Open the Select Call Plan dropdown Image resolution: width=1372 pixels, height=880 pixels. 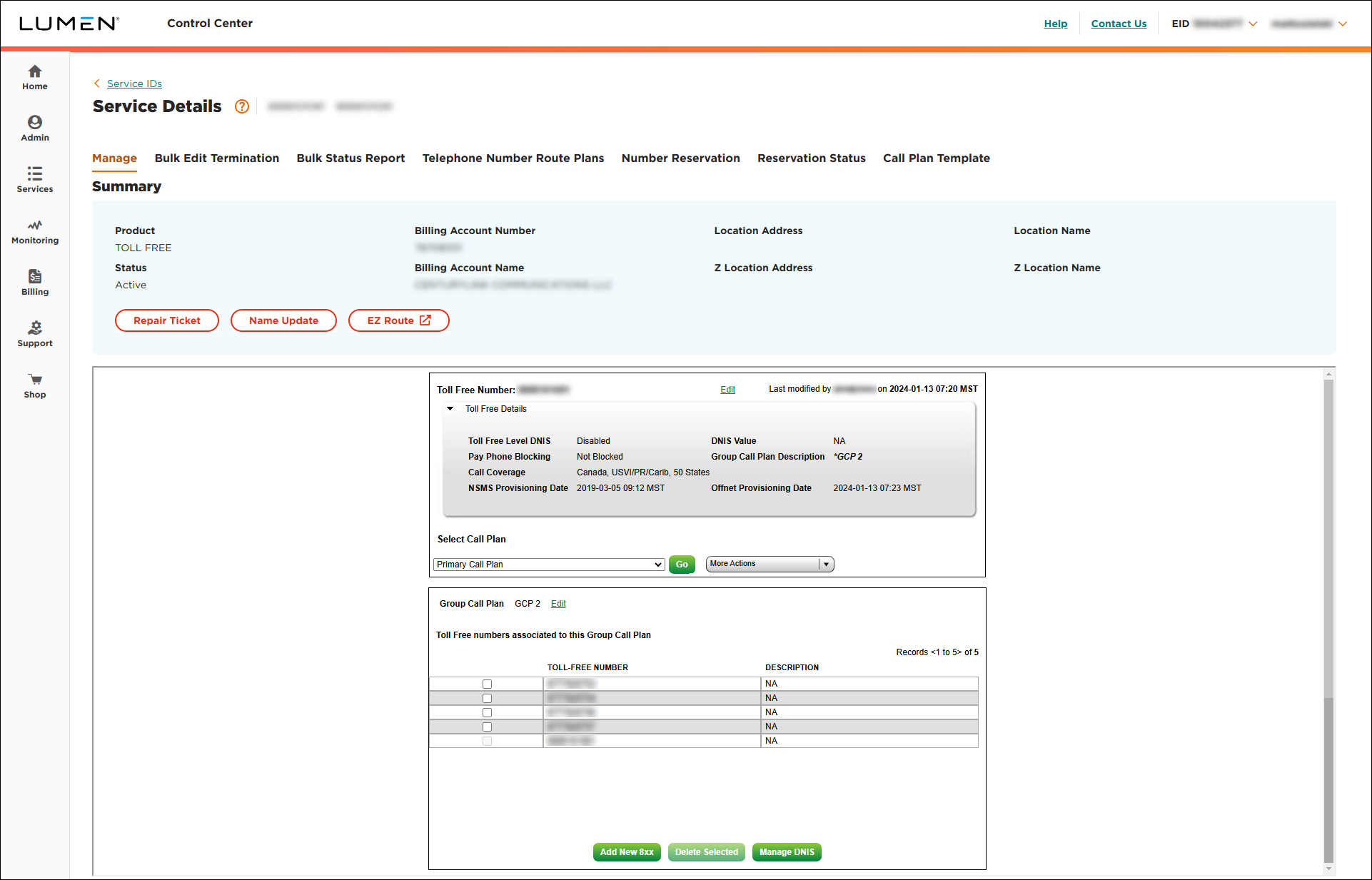(548, 564)
